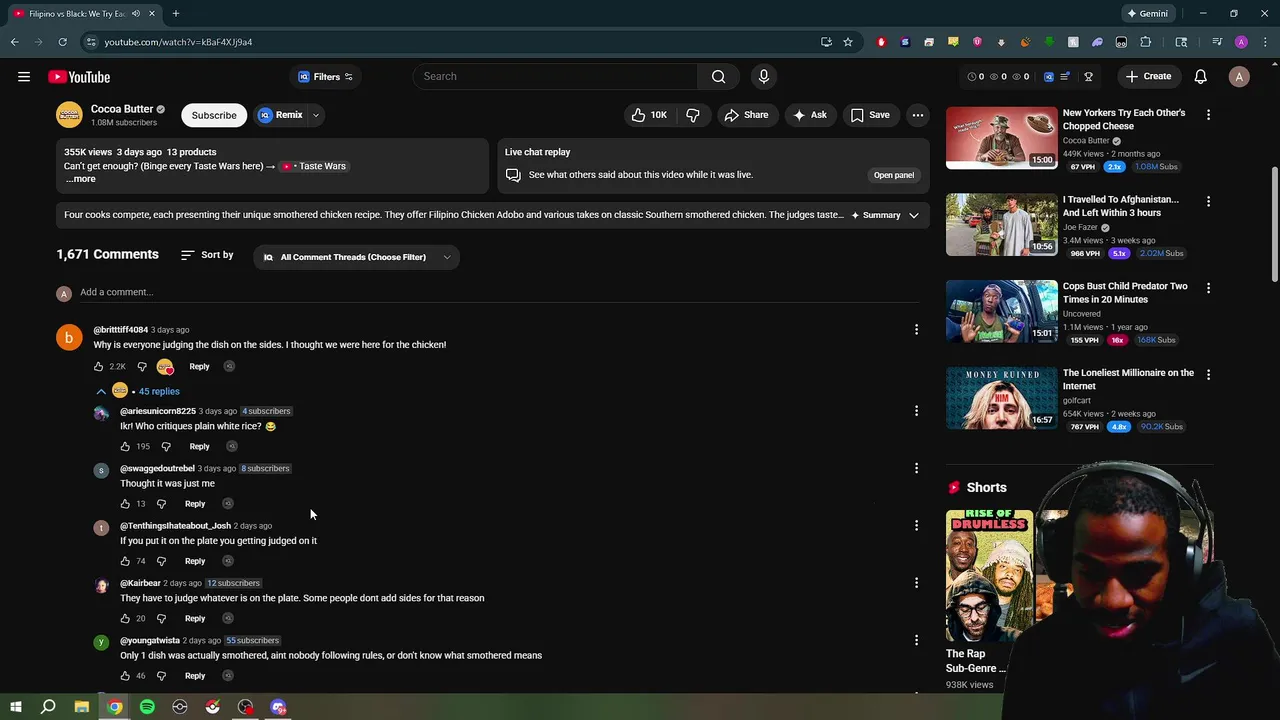
Task: Open the YouTube hamburger guide menu
Action: coord(24,77)
